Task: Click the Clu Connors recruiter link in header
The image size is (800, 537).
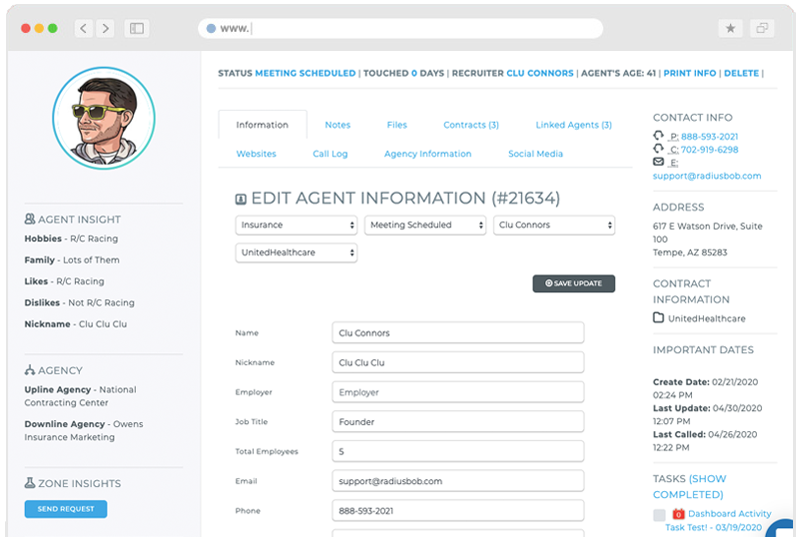Action: pos(540,73)
